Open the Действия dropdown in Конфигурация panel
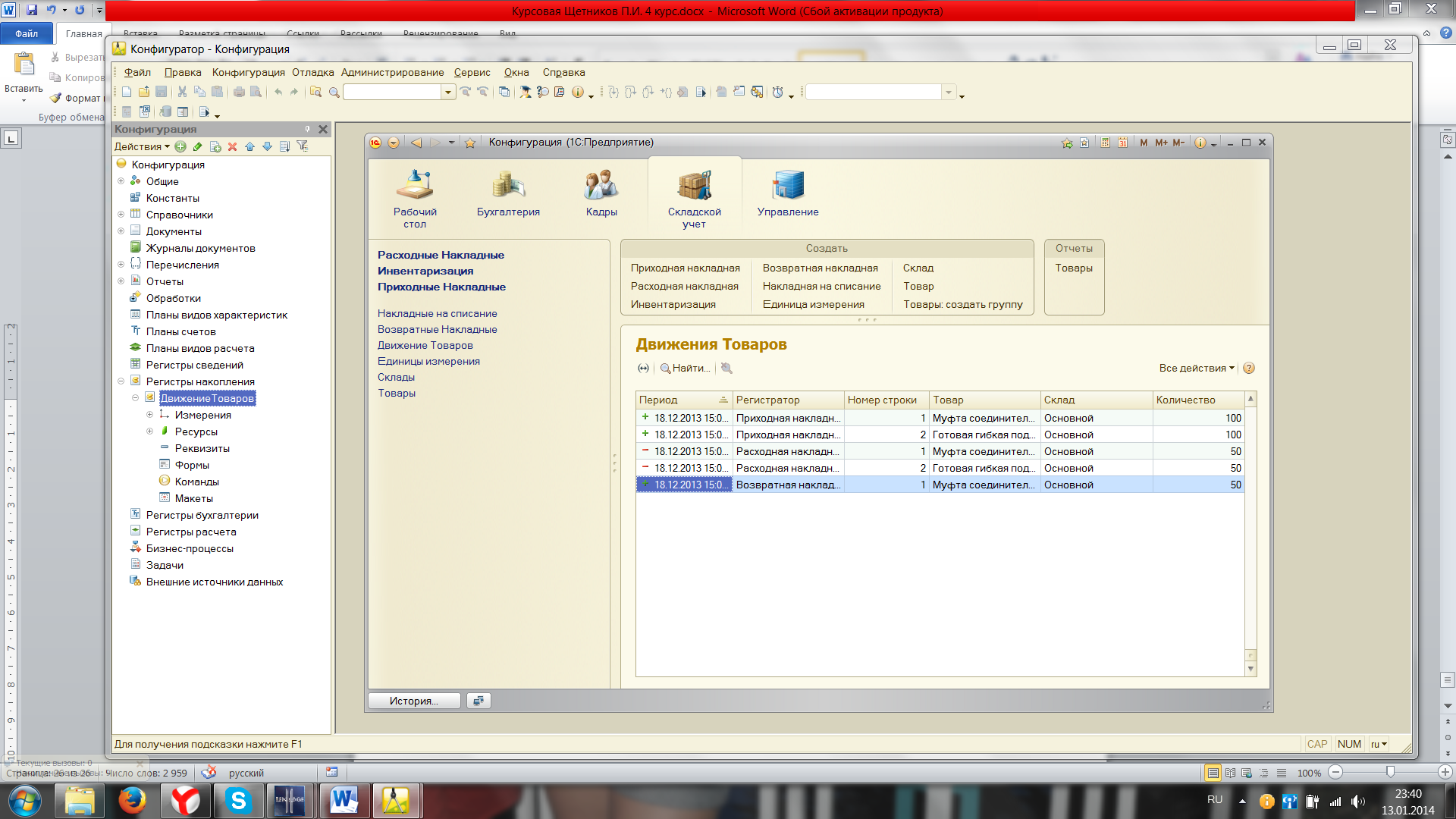1456x819 pixels. (142, 146)
